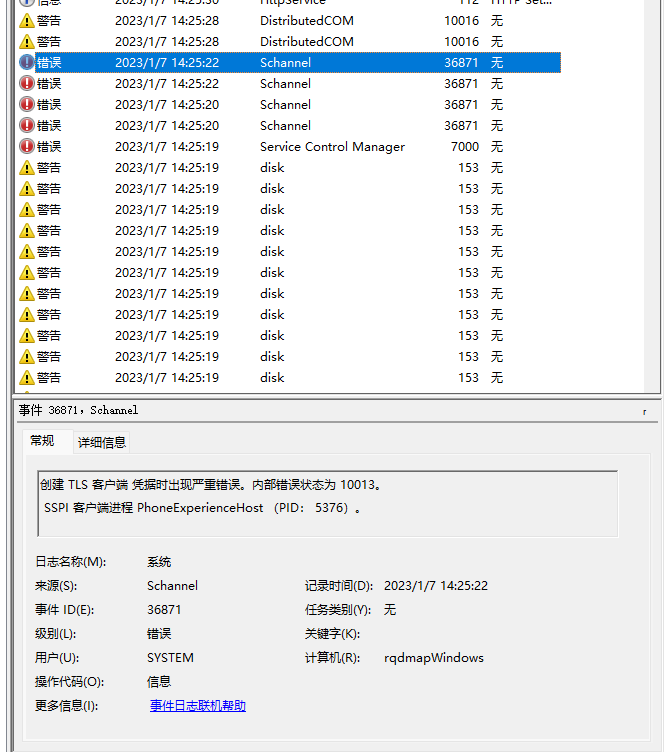The height and width of the screenshot is (752, 664).
Task: Close the event 36871 preview pane
Action: (x=644, y=411)
